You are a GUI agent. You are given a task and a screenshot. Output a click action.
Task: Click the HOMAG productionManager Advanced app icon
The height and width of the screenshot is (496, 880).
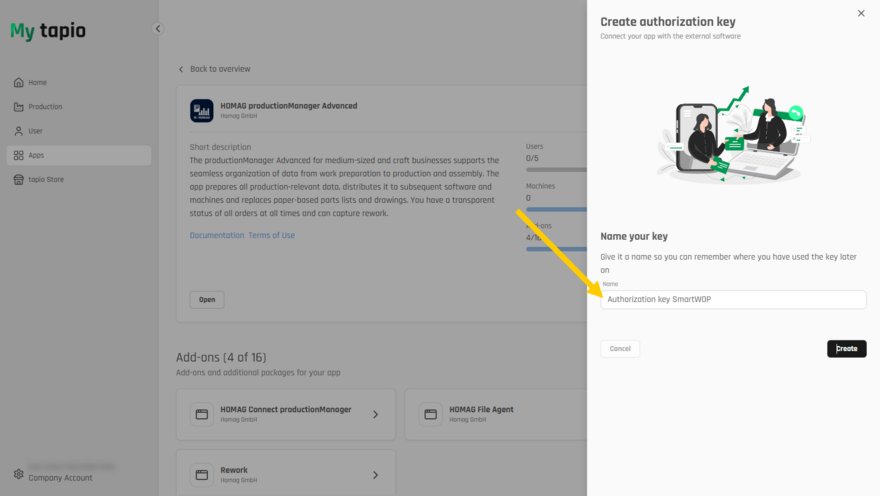tap(201, 111)
